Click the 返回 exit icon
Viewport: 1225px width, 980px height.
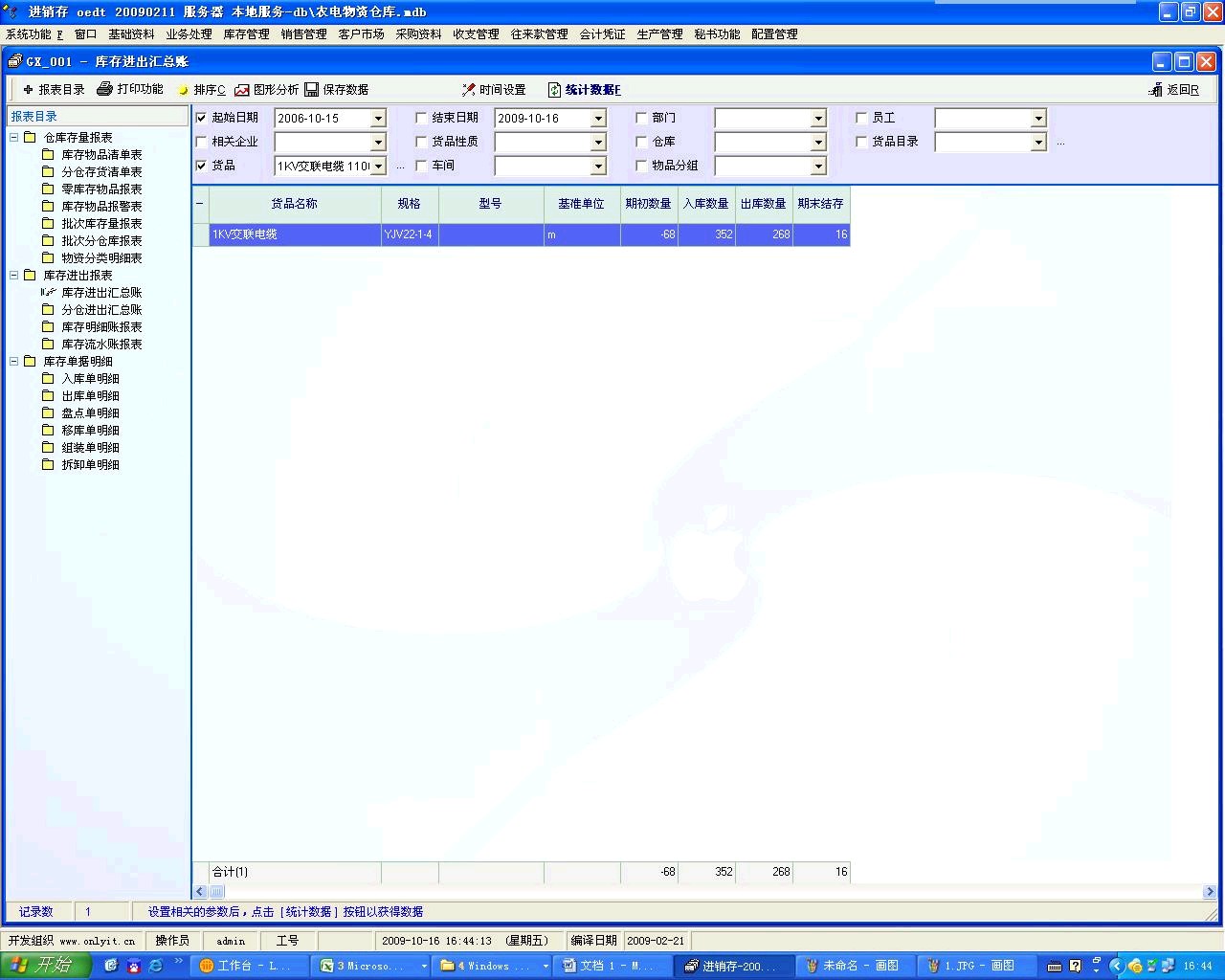1155,90
